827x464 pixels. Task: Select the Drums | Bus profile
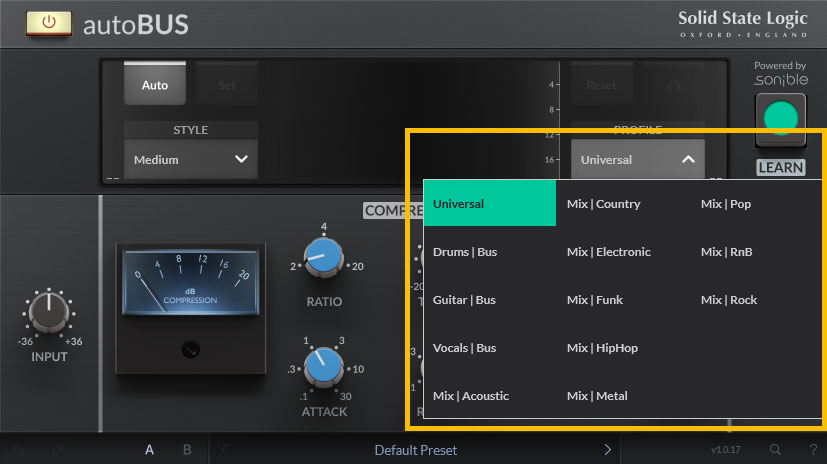pos(465,252)
